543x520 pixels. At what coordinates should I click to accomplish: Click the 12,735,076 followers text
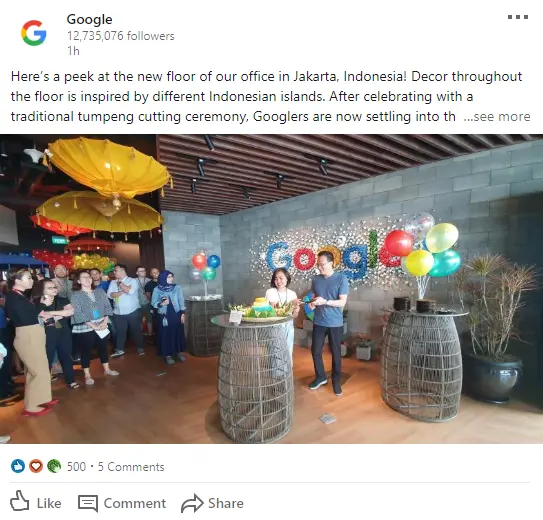point(121,36)
